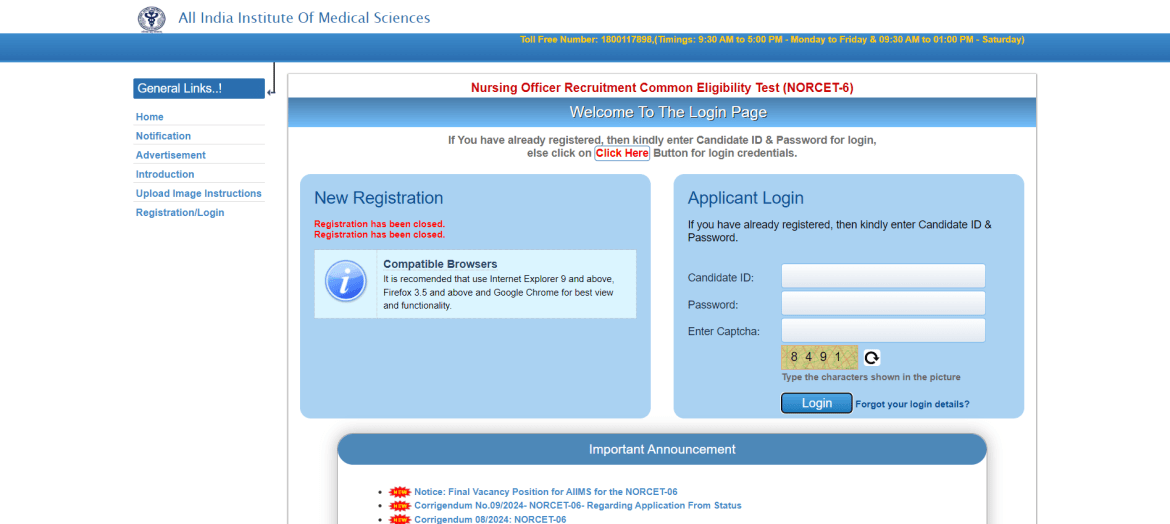Image resolution: width=1170 pixels, height=524 pixels.
Task: Select the Enter Captcha text box
Action: tap(883, 331)
